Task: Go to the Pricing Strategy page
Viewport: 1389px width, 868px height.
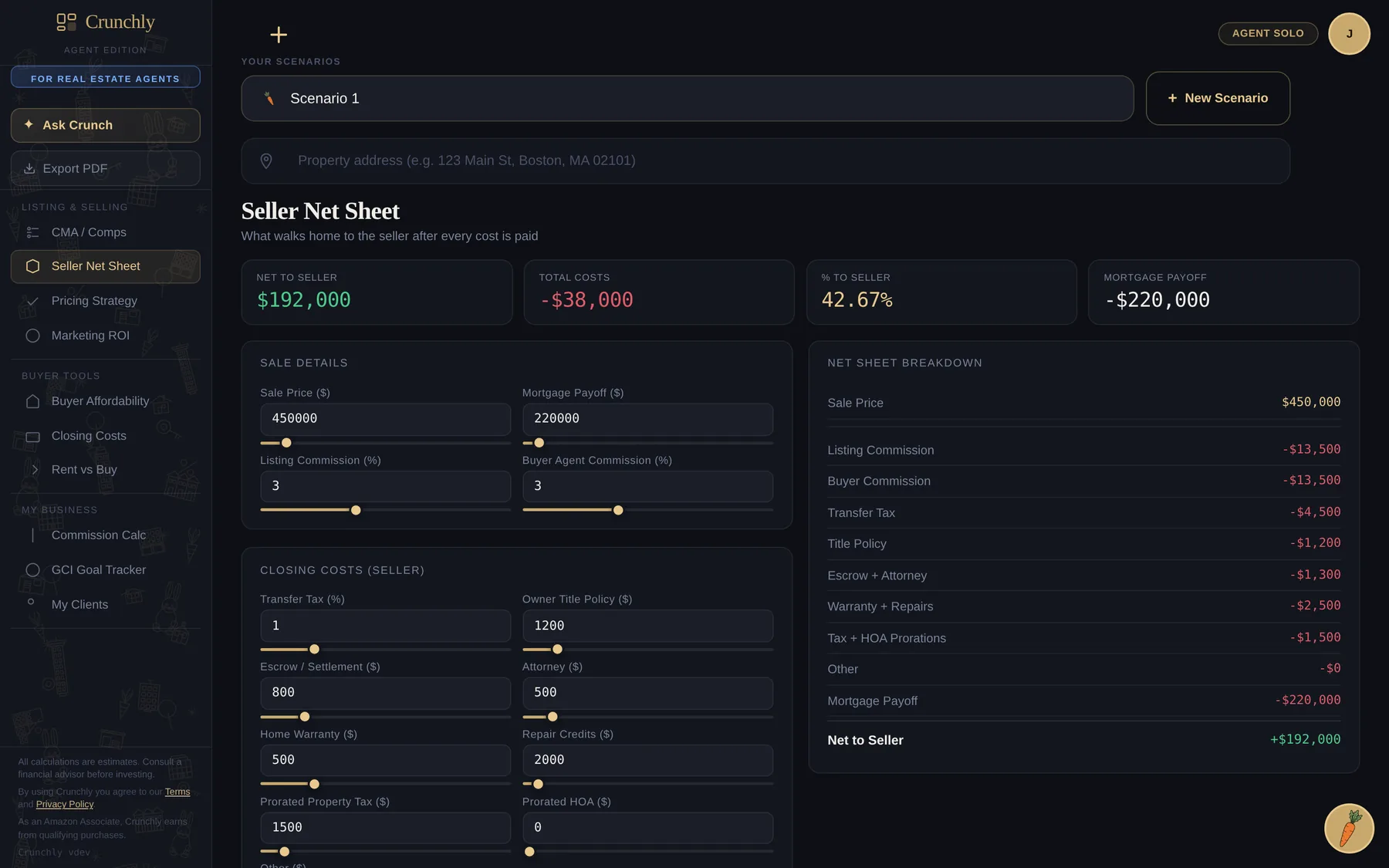Action: 106,301
